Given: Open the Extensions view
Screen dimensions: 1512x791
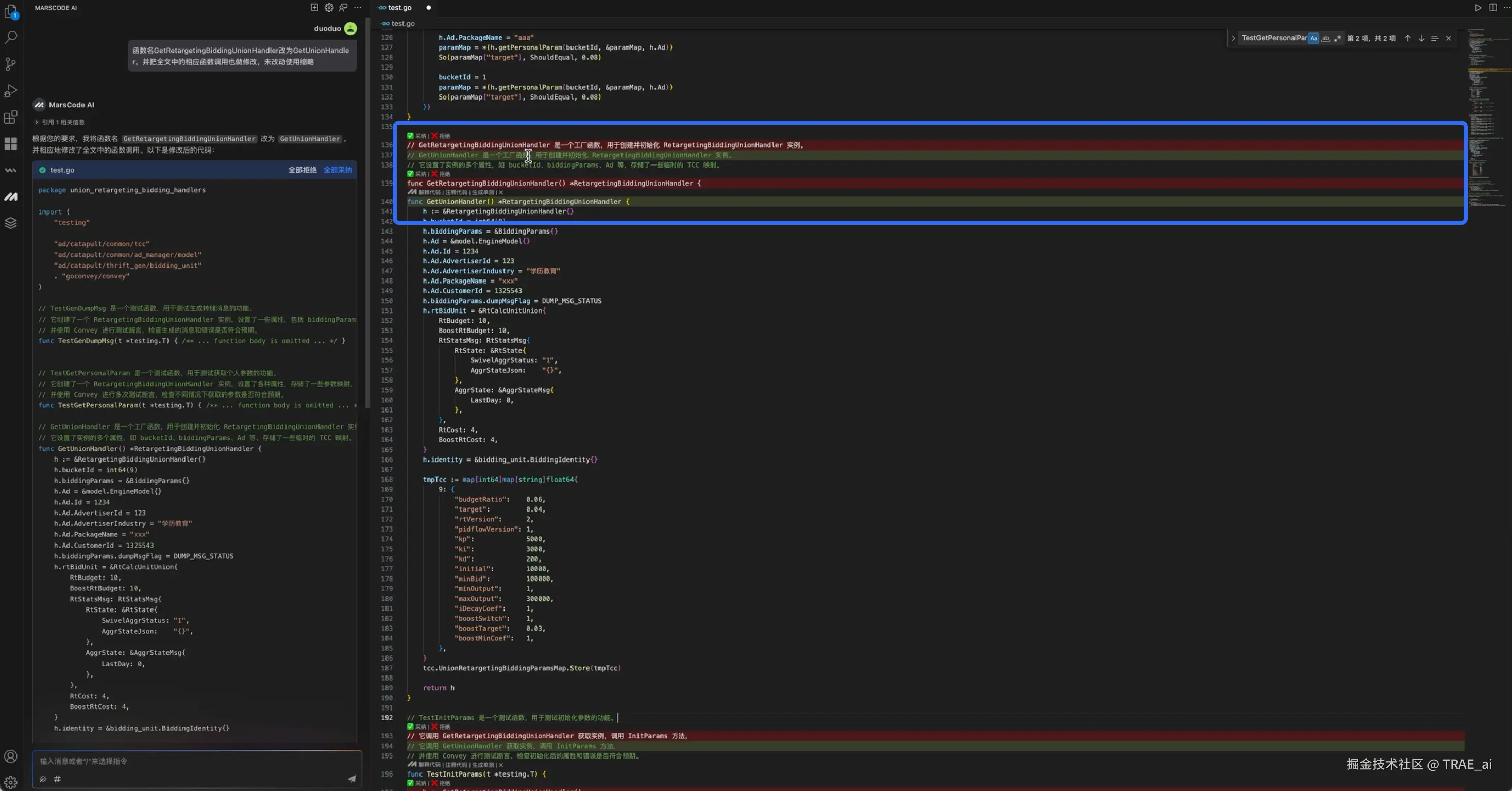Looking at the screenshot, I should 11,118.
